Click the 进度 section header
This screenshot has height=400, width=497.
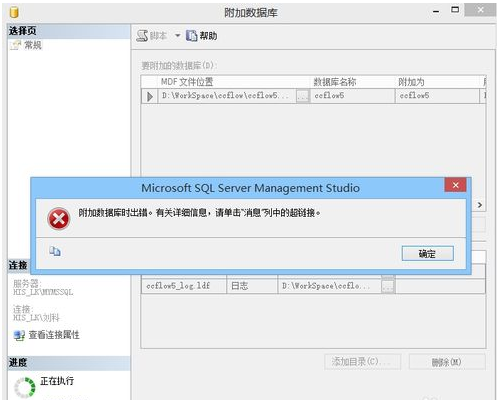click(x=69, y=362)
